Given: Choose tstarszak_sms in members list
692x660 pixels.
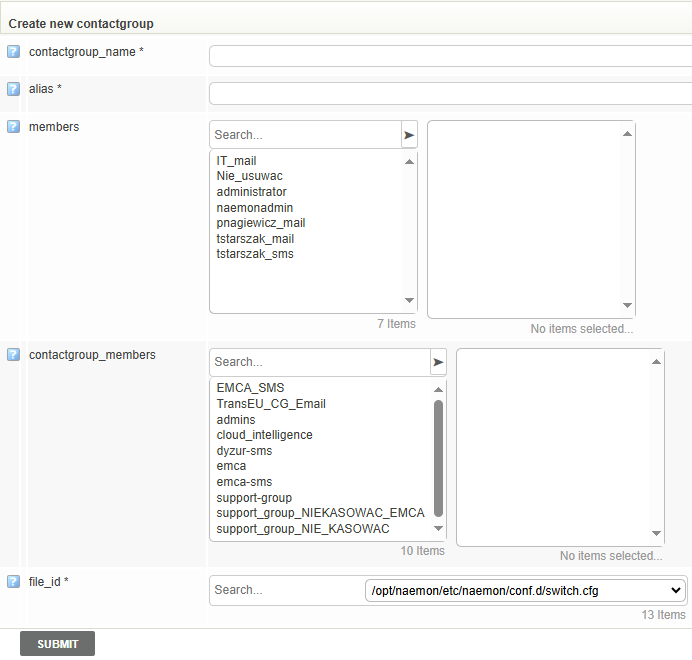Looking at the screenshot, I should point(255,254).
